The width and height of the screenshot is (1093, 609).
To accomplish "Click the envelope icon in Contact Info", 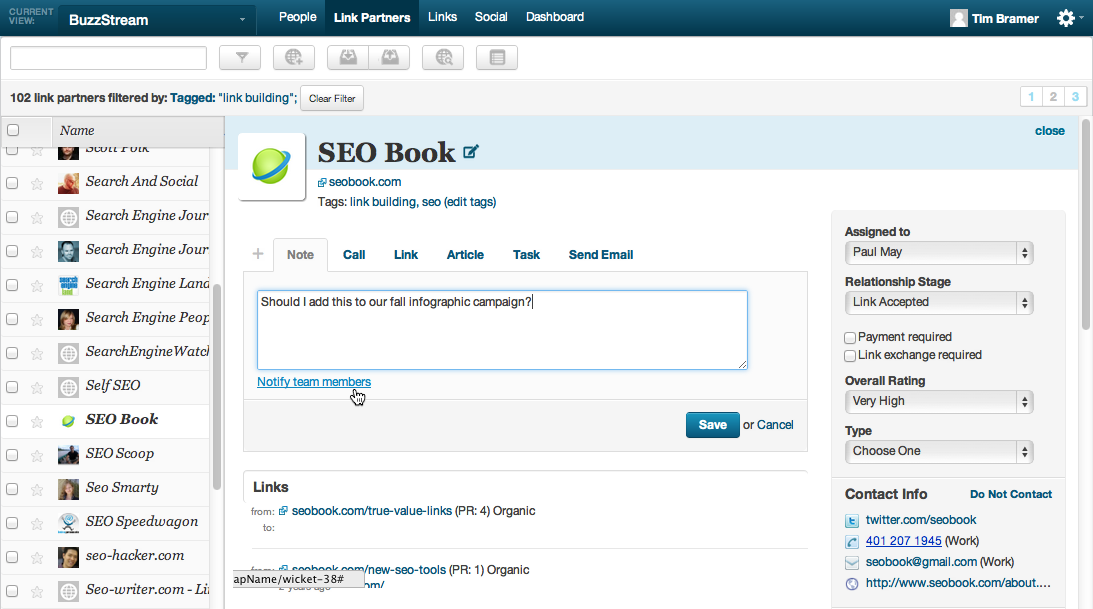I will (x=852, y=562).
